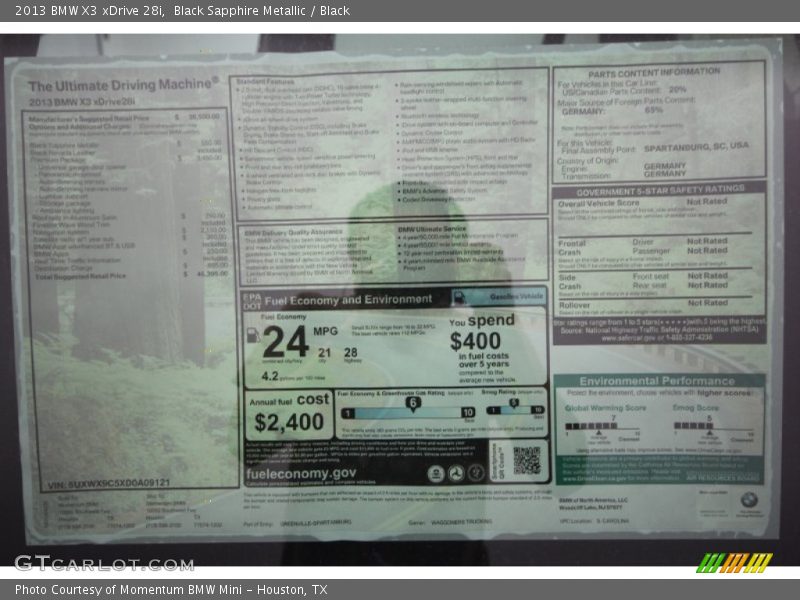Viewport: 800px width, 600px height.
Task: Click the BMW roundel logo on the sticker
Action: coord(749,500)
